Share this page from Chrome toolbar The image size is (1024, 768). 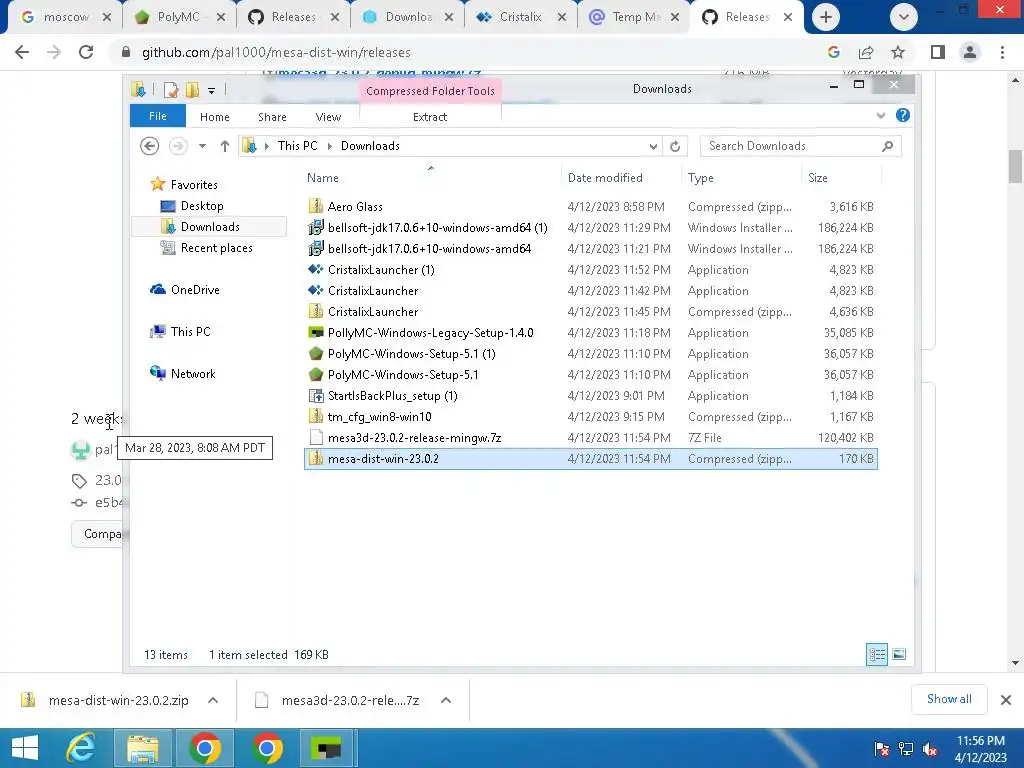[x=866, y=52]
